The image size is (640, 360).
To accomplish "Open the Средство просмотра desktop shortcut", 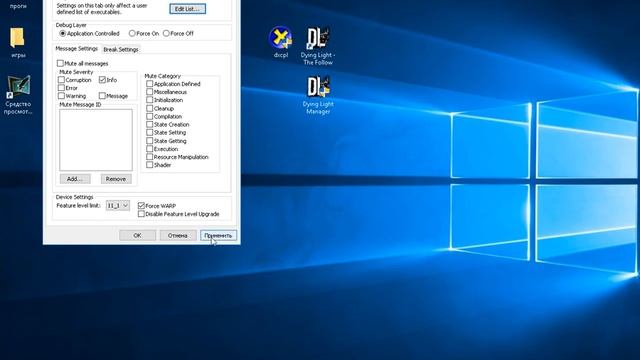I will click(x=18, y=95).
